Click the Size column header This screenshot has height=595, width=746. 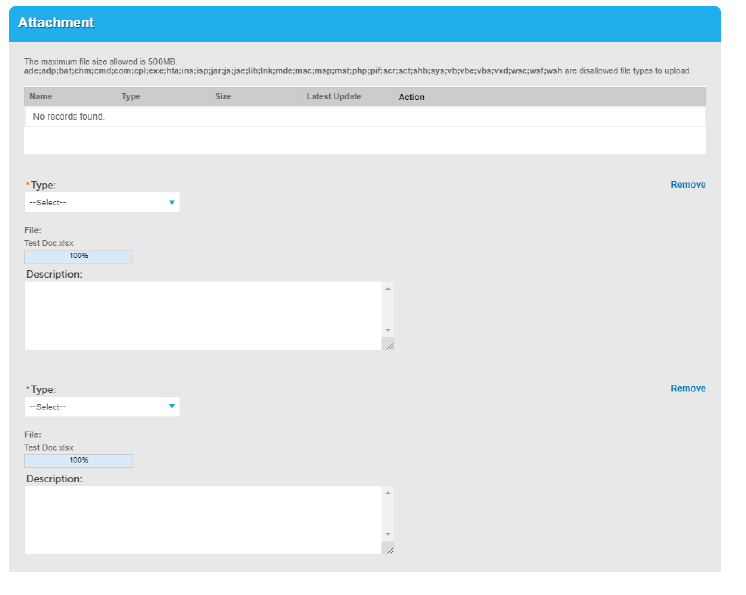(224, 97)
